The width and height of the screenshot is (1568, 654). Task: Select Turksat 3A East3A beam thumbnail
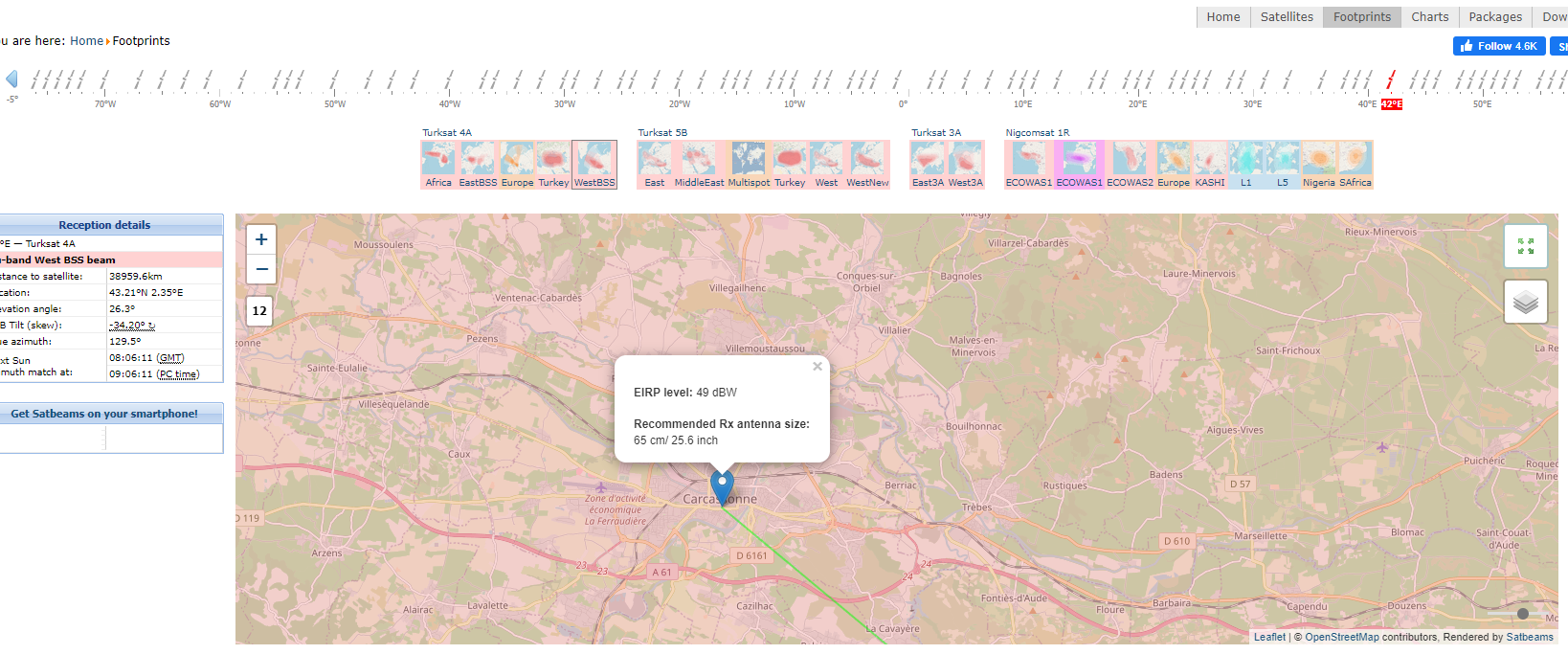[x=928, y=165]
